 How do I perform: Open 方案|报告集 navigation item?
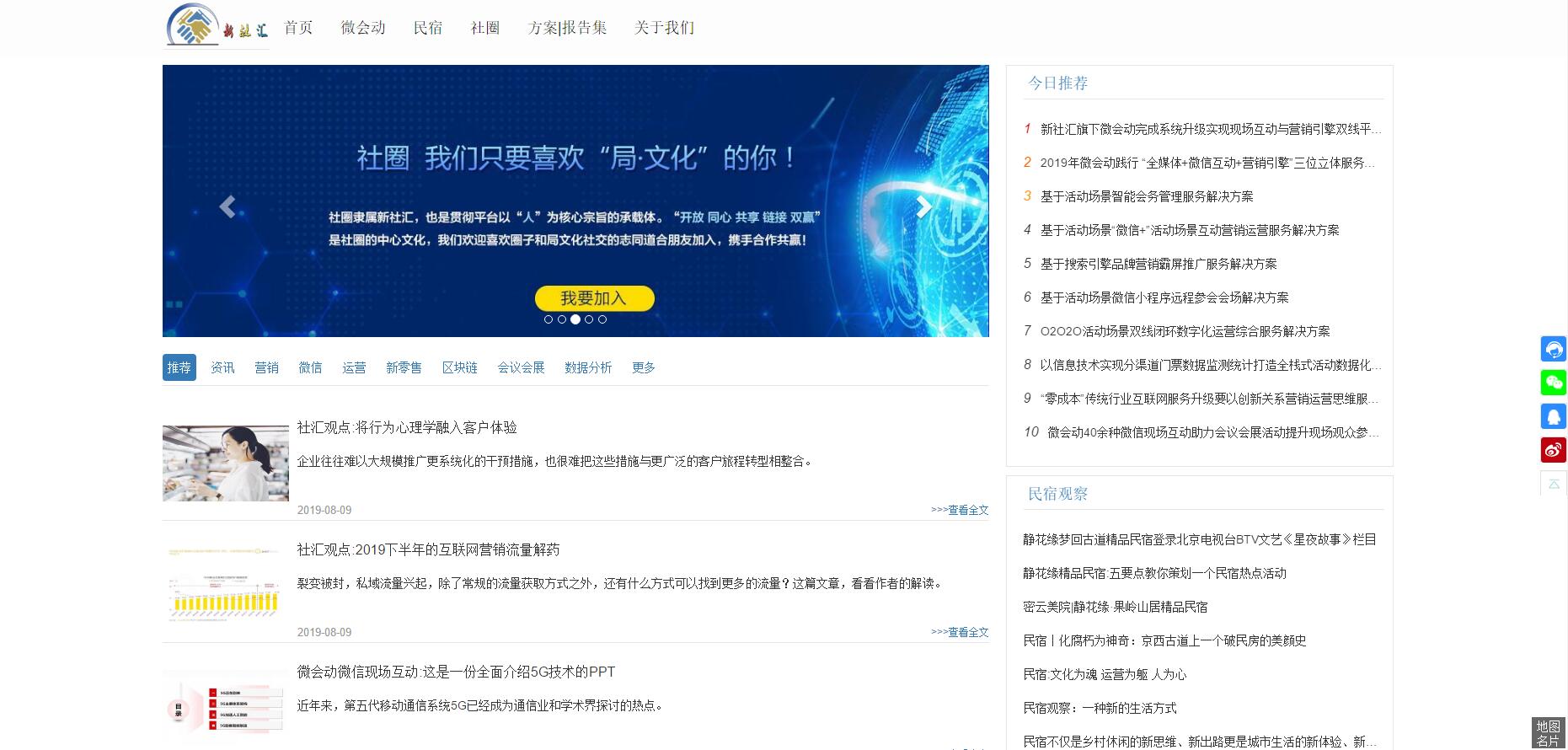[x=567, y=28]
